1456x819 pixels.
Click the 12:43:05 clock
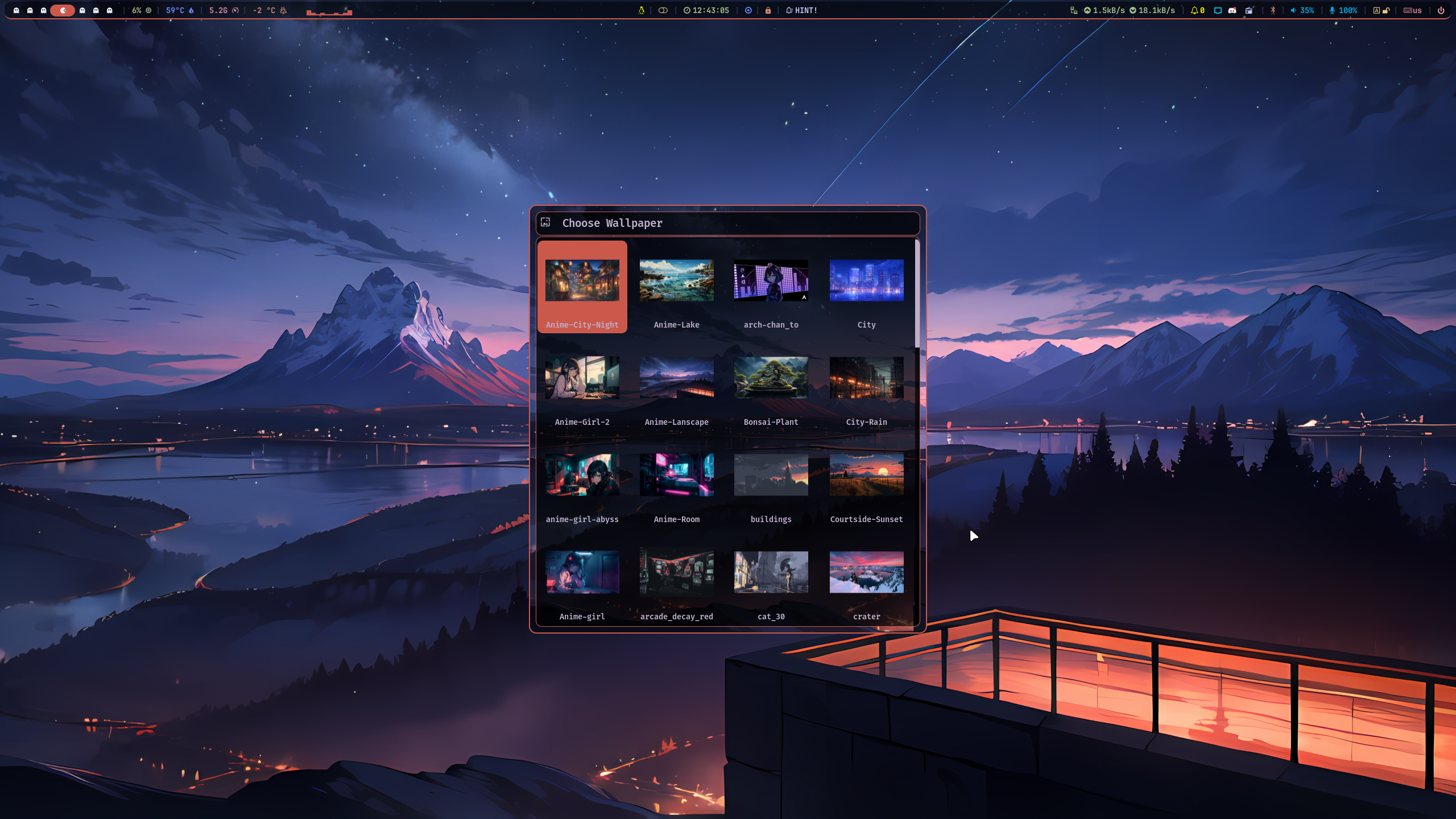[706, 10]
